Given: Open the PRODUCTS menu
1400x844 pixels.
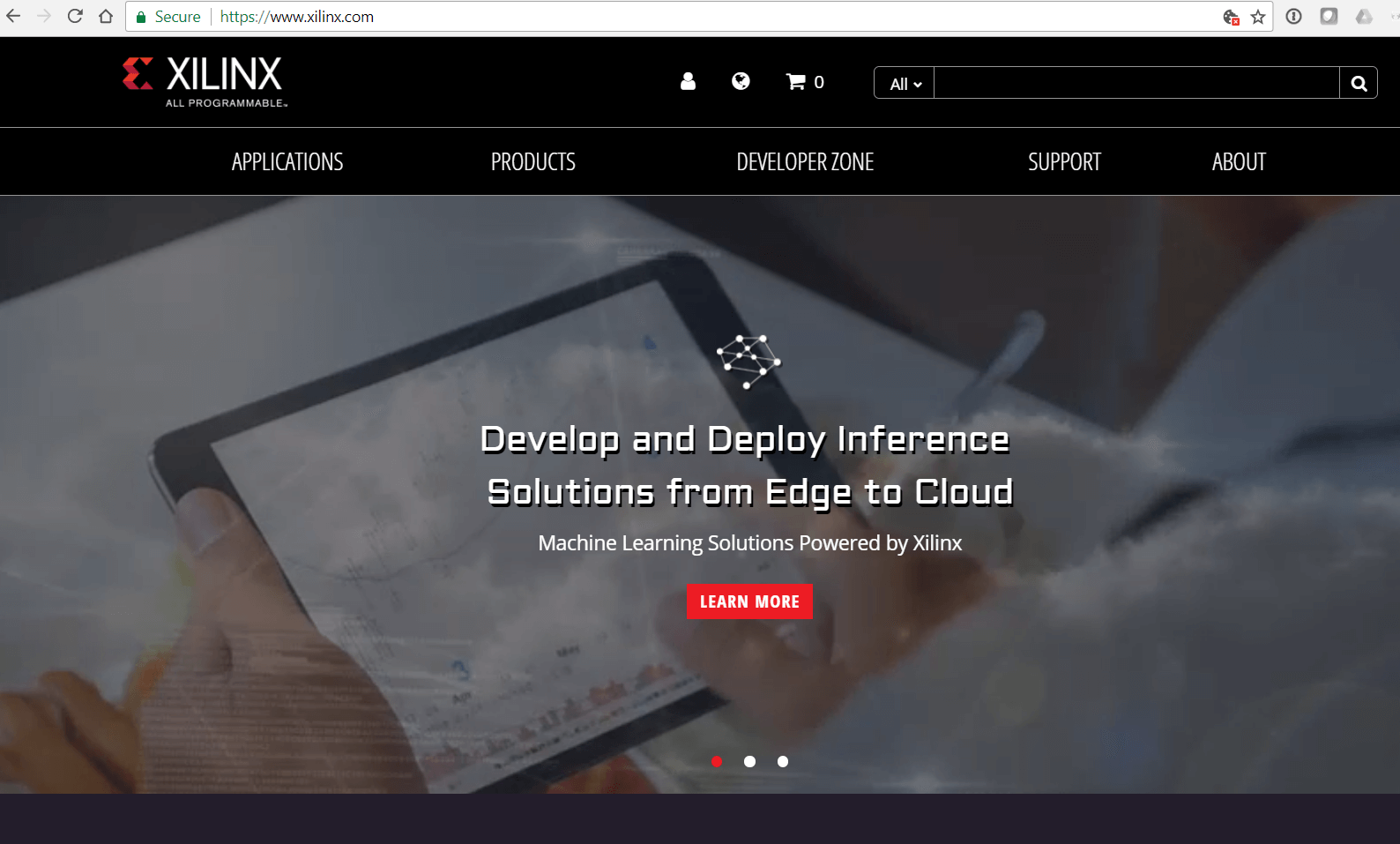Looking at the screenshot, I should [533, 162].
